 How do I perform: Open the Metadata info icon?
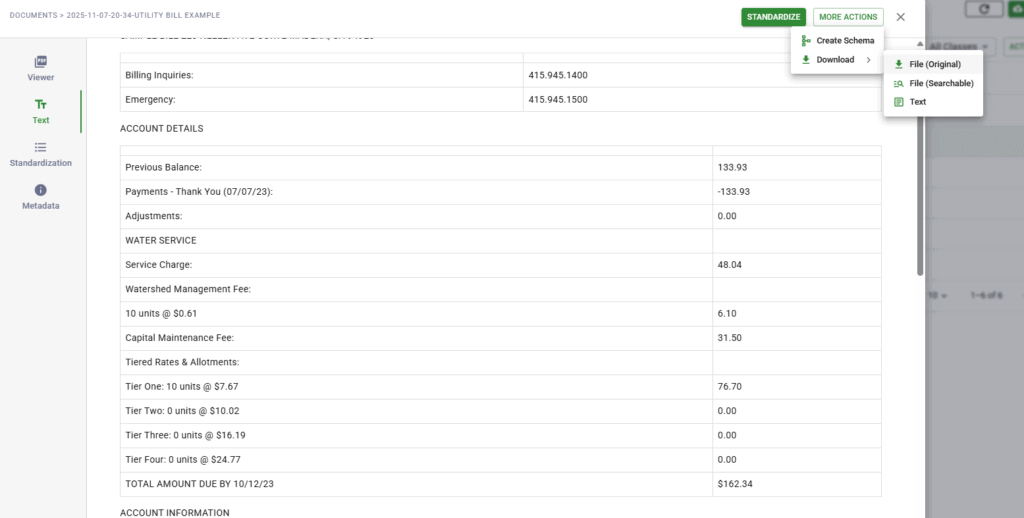pyautogui.click(x=41, y=190)
